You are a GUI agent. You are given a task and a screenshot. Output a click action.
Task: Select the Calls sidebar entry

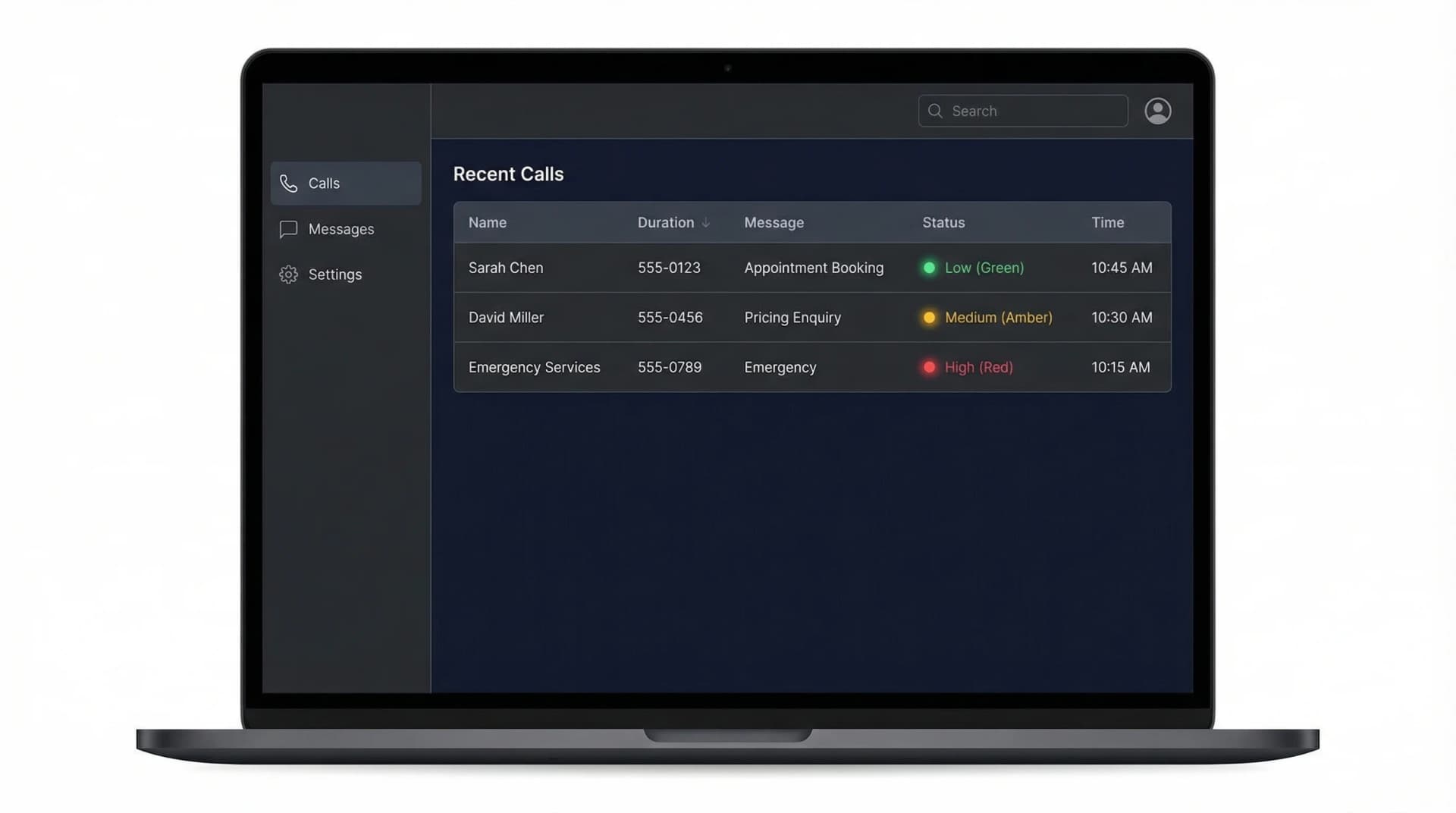point(325,183)
